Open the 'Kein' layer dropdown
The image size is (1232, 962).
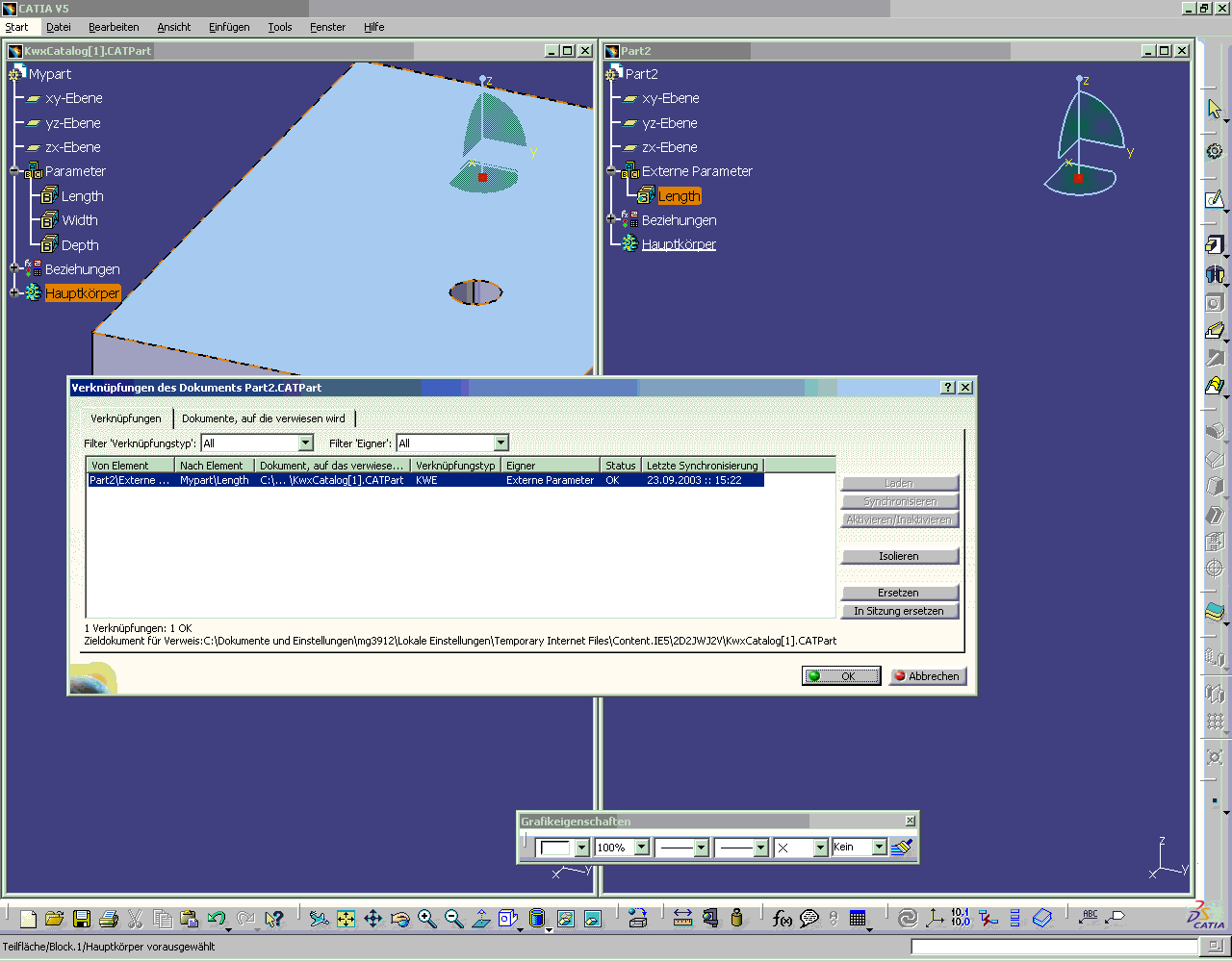[x=879, y=848]
